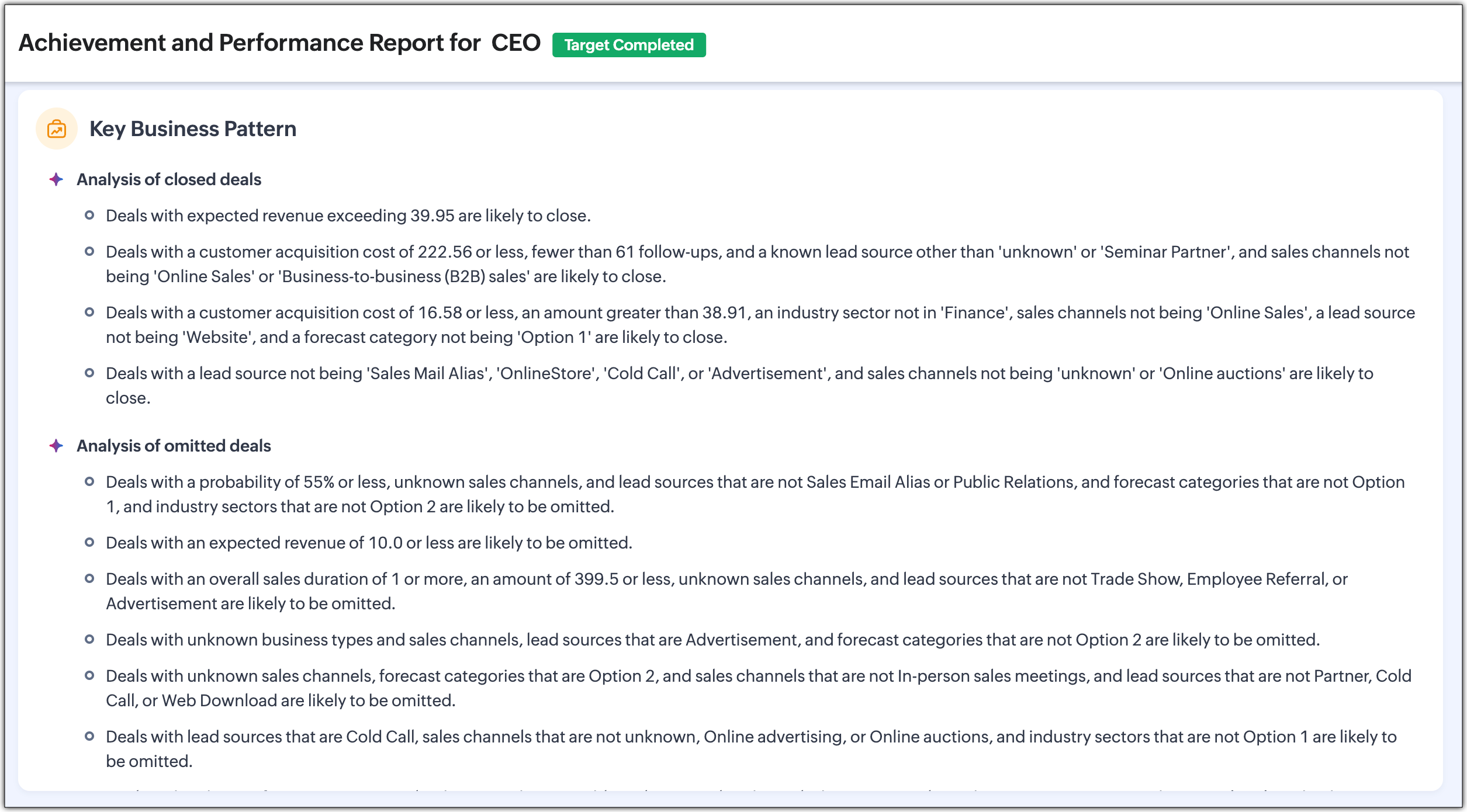The width and height of the screenshot is (1467, 812).
Task: Click bullet for expected revenue 10.0 insight
Action: (89, 543)
